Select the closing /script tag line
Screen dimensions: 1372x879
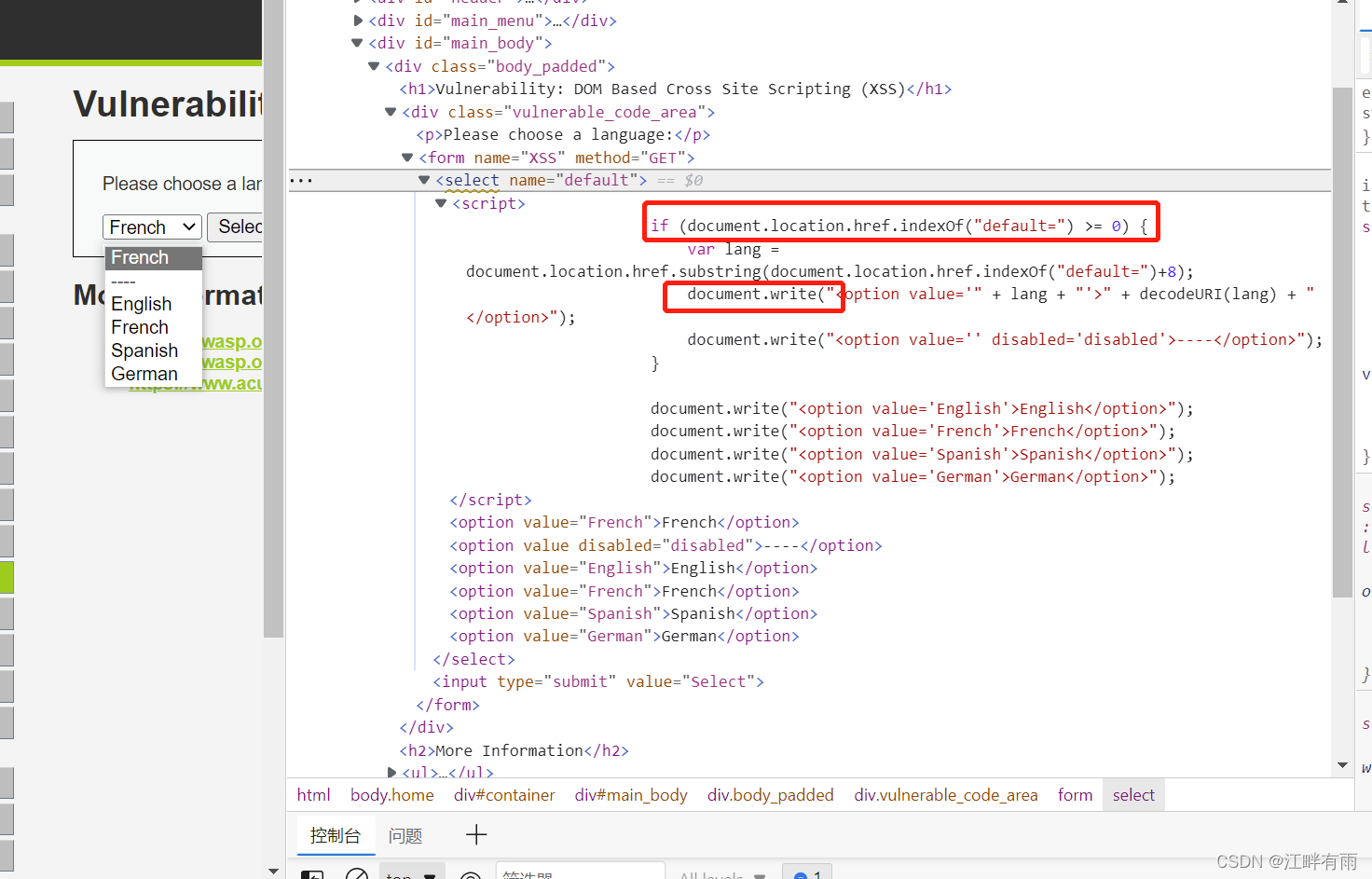[490, 500]
